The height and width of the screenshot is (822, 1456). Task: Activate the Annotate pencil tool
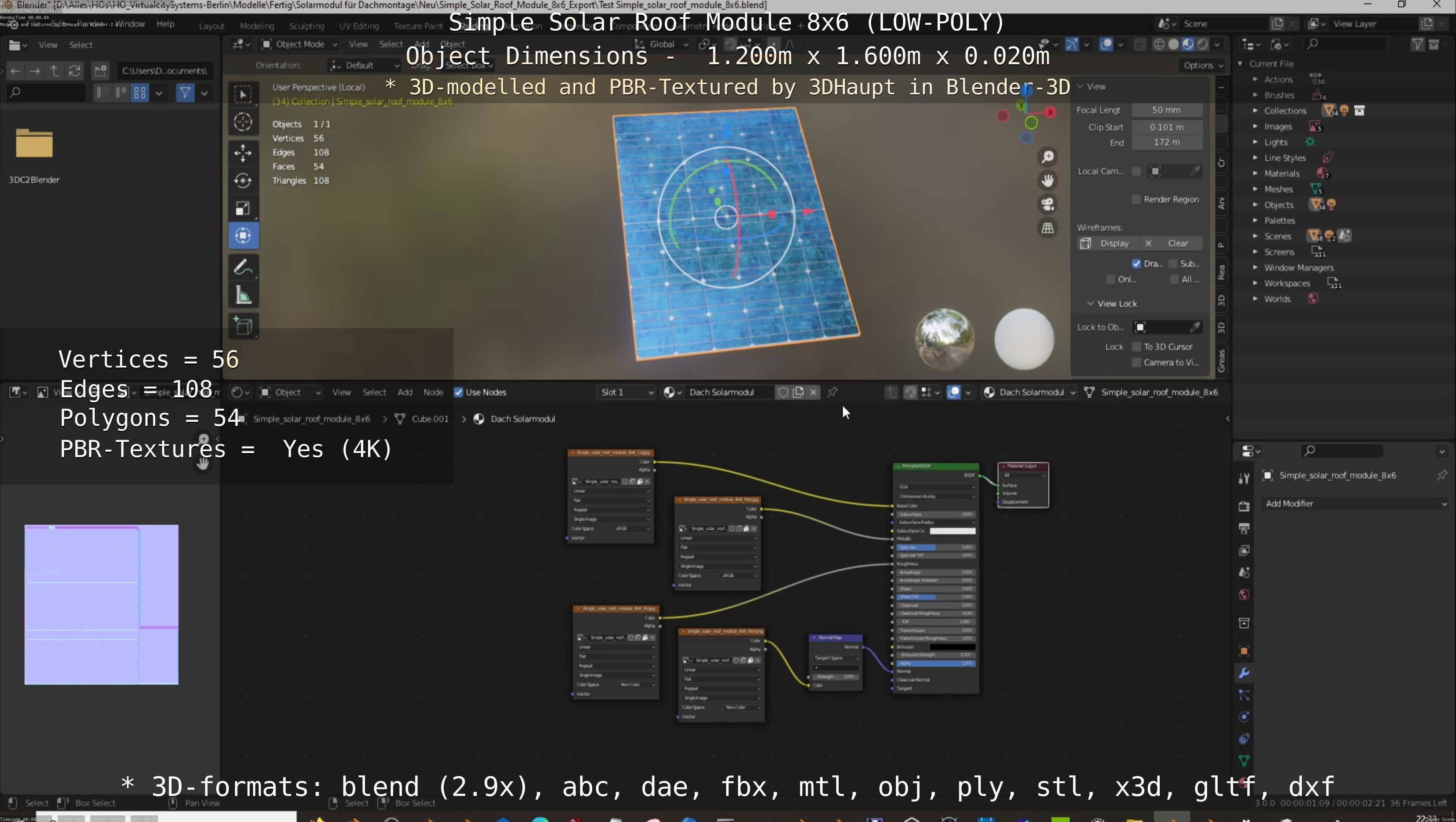point(243,267)
